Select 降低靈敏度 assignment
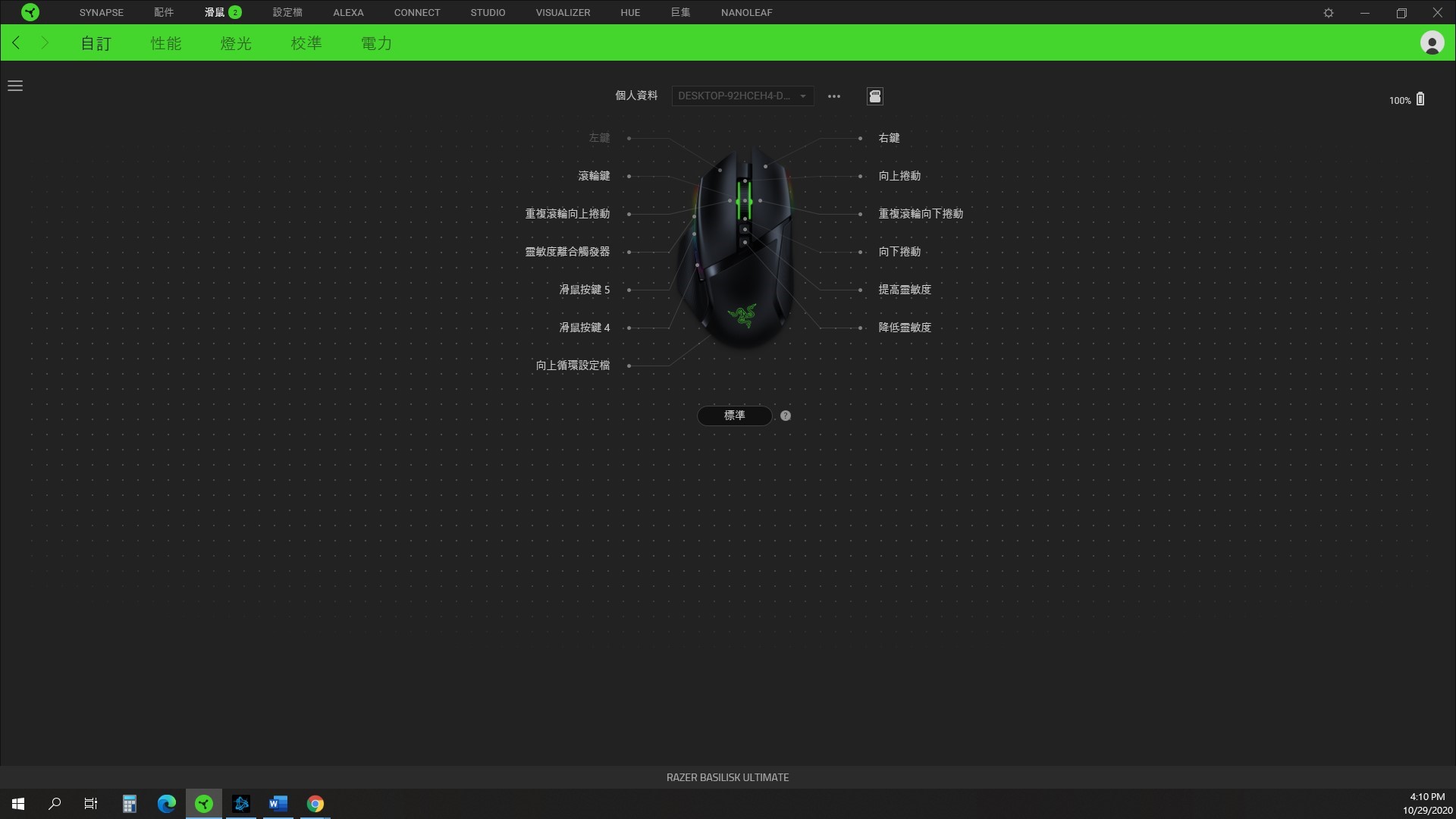The image size is (1456, 819). 905,328
